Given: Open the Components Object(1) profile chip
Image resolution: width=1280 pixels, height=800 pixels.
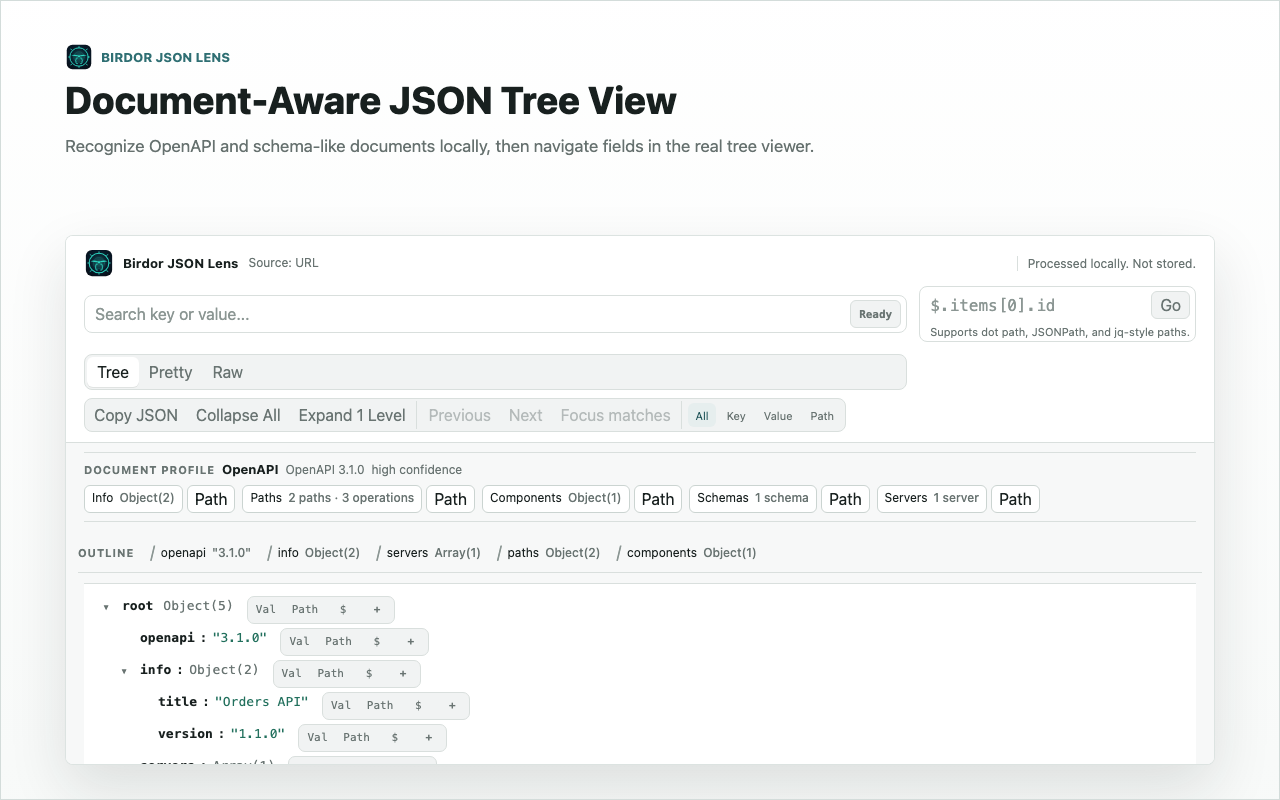Looking at the screenshot, I should 556,498.
